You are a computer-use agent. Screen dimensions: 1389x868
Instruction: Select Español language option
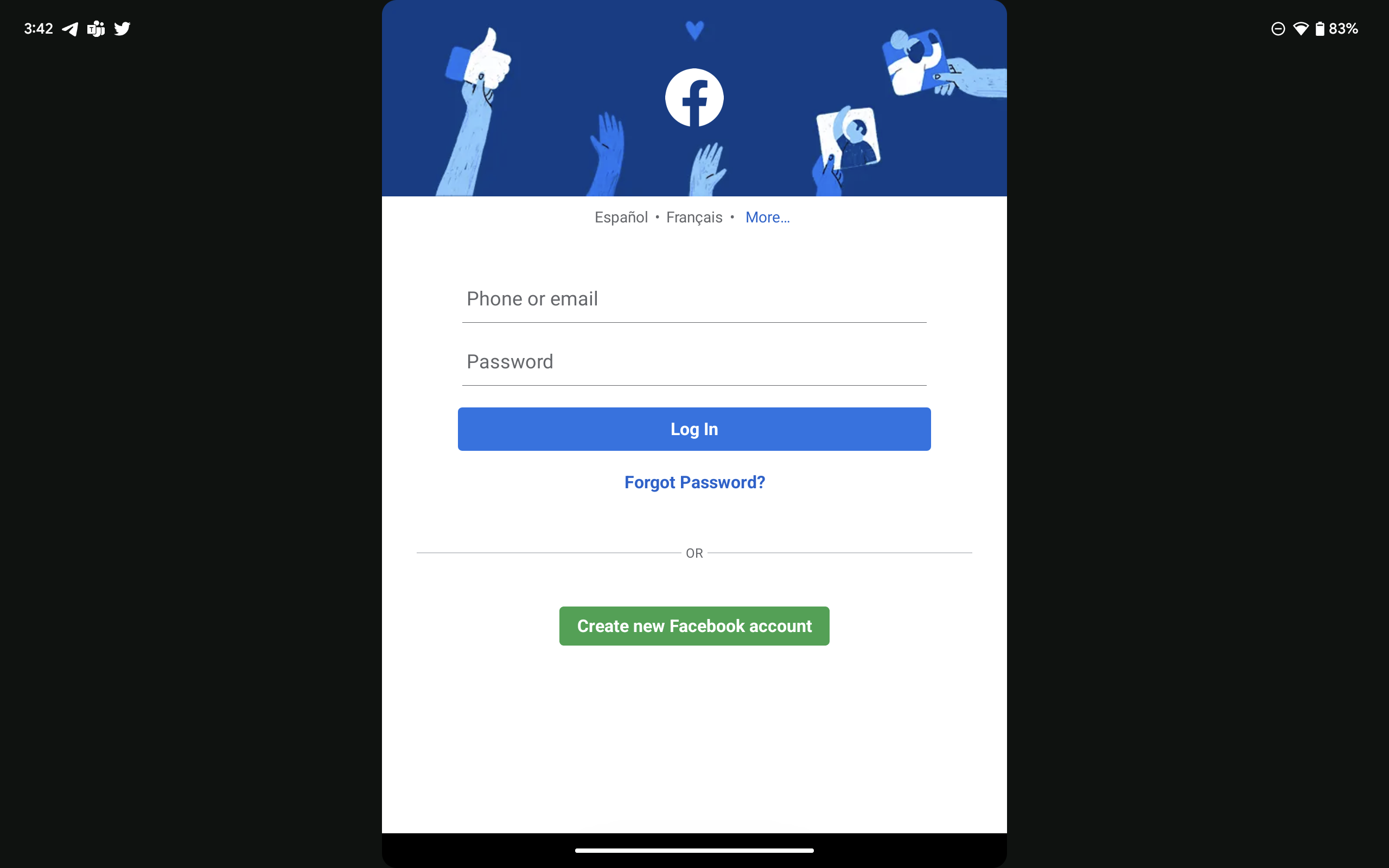(621, 217)
